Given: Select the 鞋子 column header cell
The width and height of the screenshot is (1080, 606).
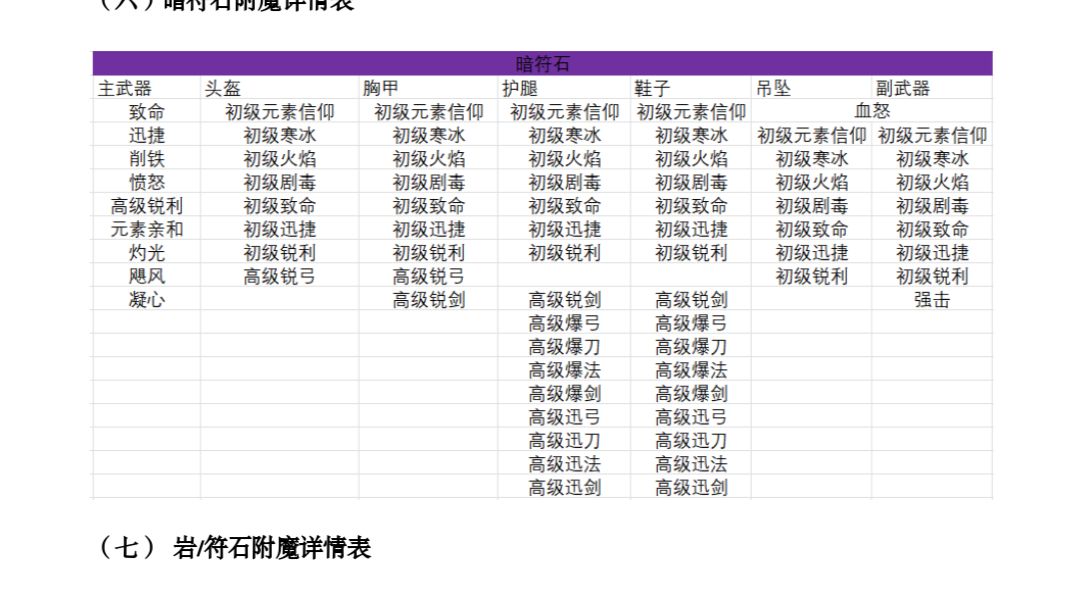Looking at the screenshot, I should 691,87.
